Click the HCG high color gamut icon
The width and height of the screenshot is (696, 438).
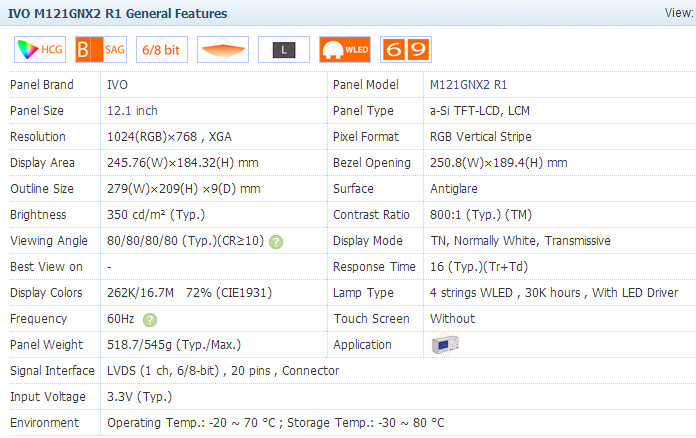(x=40, y=49)
